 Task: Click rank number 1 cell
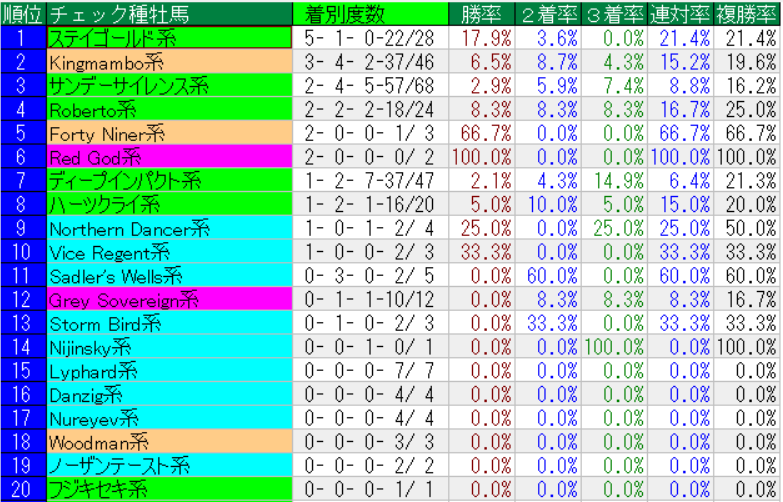point(23,37)
